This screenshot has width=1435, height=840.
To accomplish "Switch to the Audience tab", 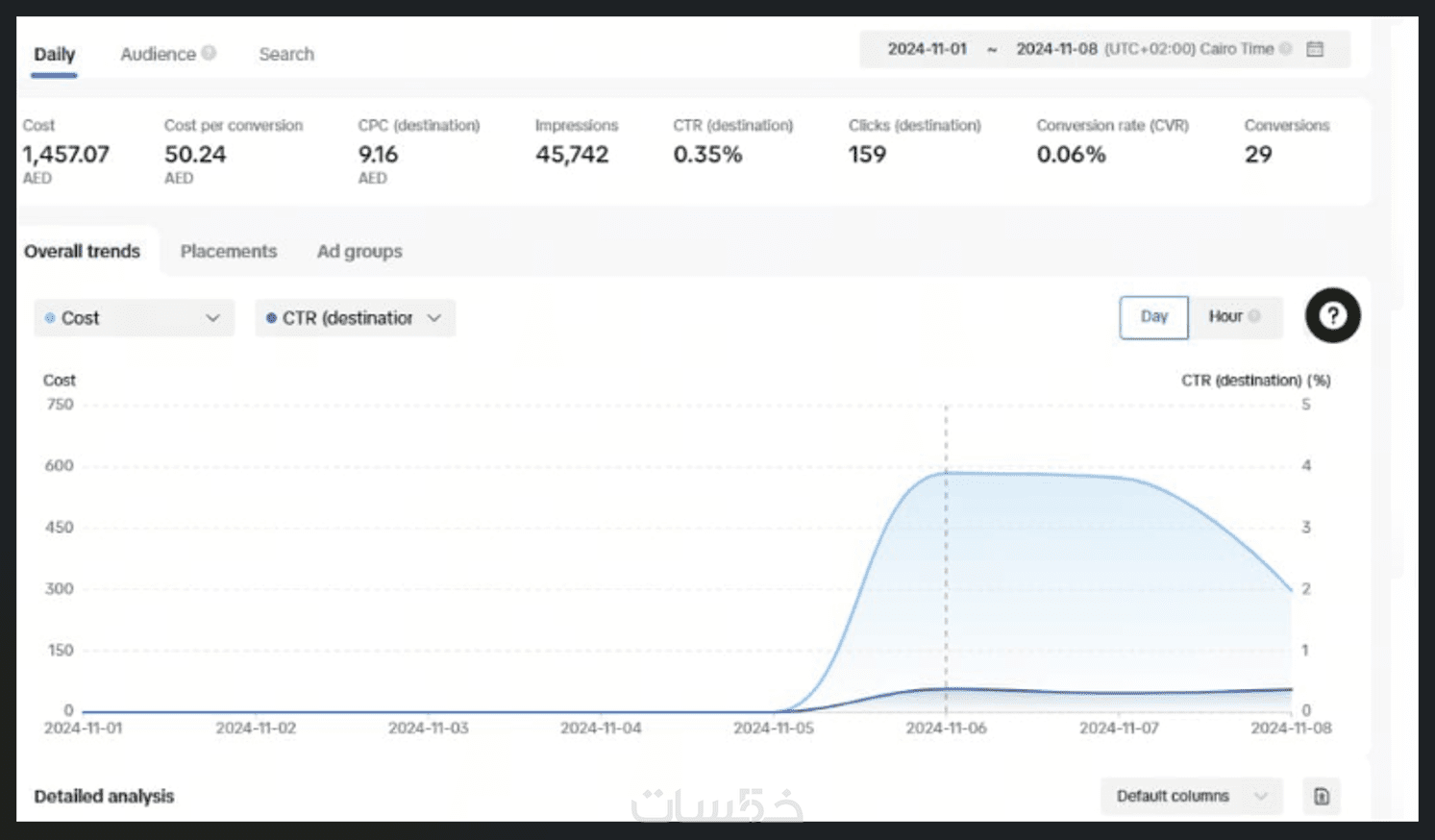I will coord(158,54).
